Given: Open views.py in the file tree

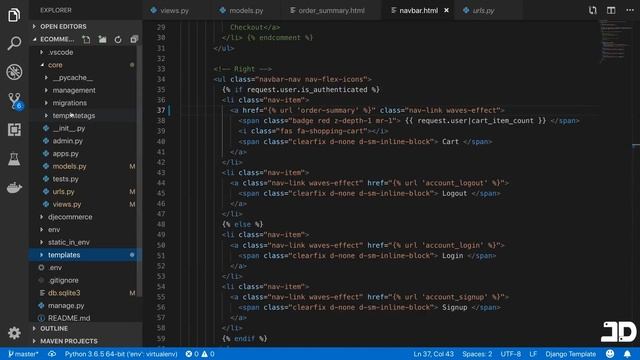Looking at the screenshot, I should [67, 204].
